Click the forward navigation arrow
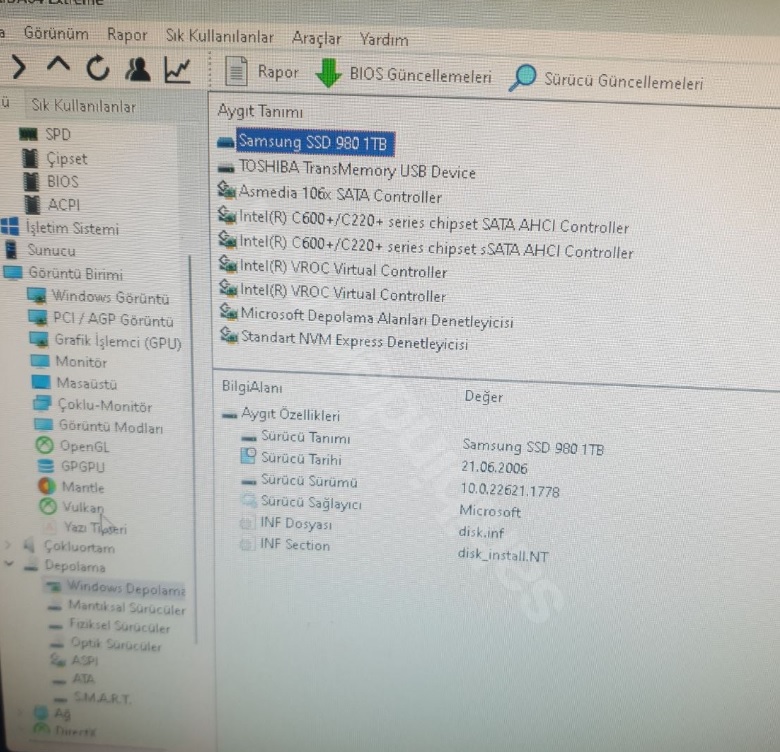This screenshot has width=780, height=752. (x=17, y=67)
